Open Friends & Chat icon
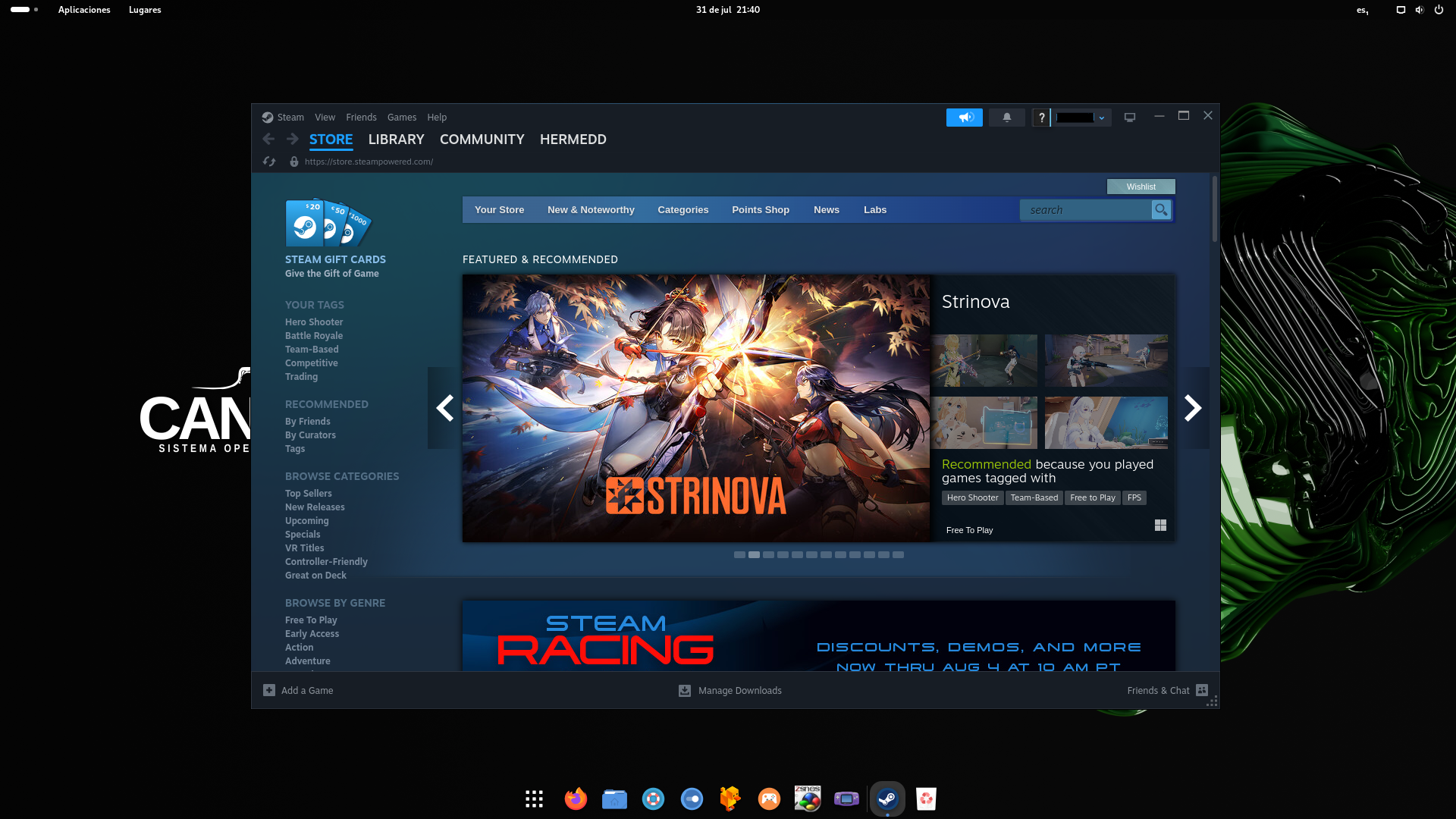The width and height of the screenshot is (1456, 819). pyautogui.click(x=1202, y=690)
